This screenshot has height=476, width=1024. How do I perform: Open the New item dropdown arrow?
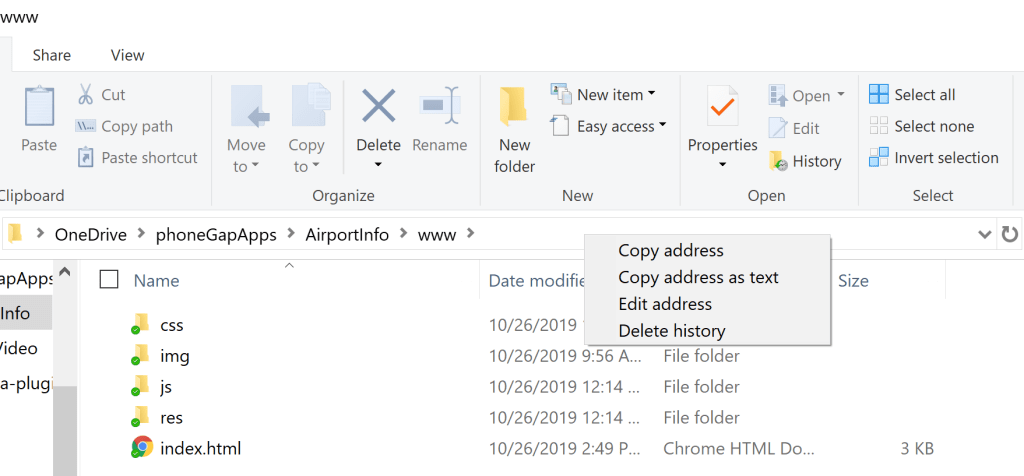[651, 95]
